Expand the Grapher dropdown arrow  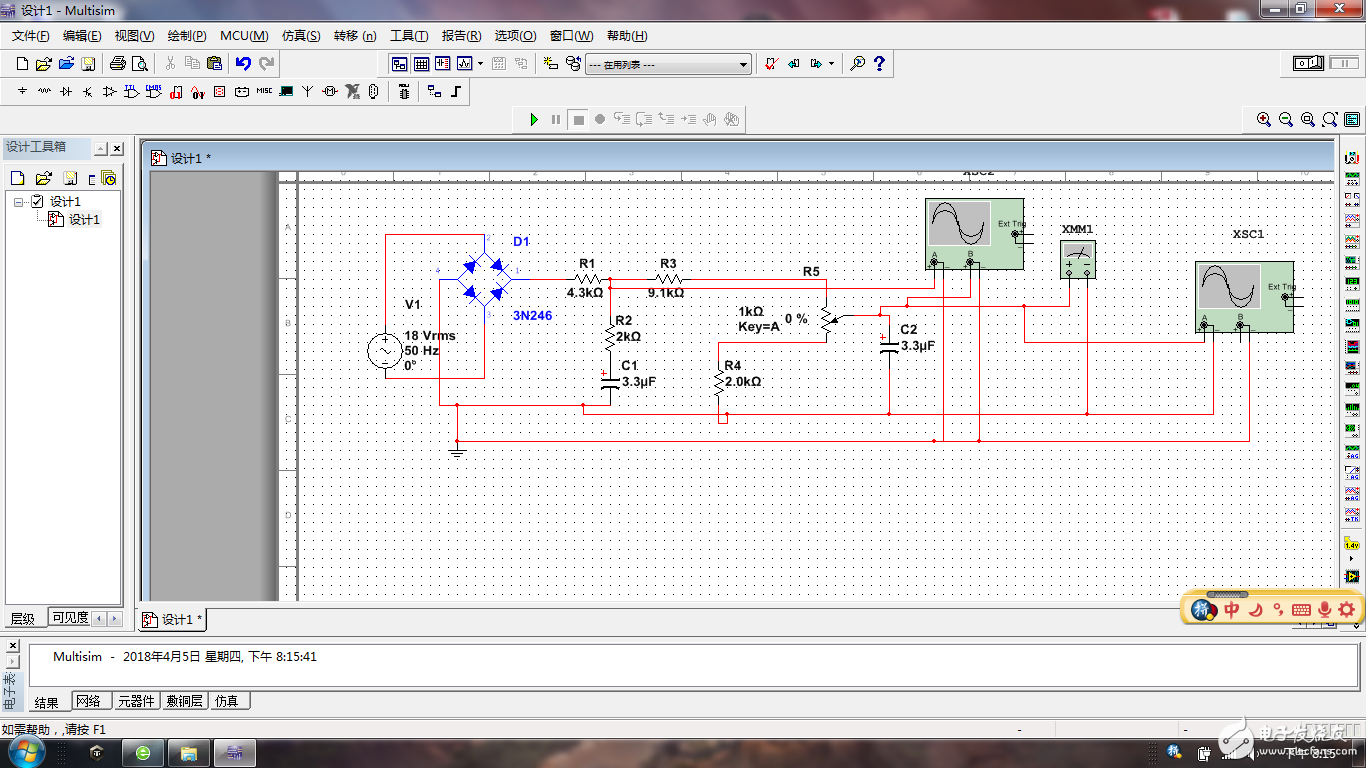(x=480, y=64)
